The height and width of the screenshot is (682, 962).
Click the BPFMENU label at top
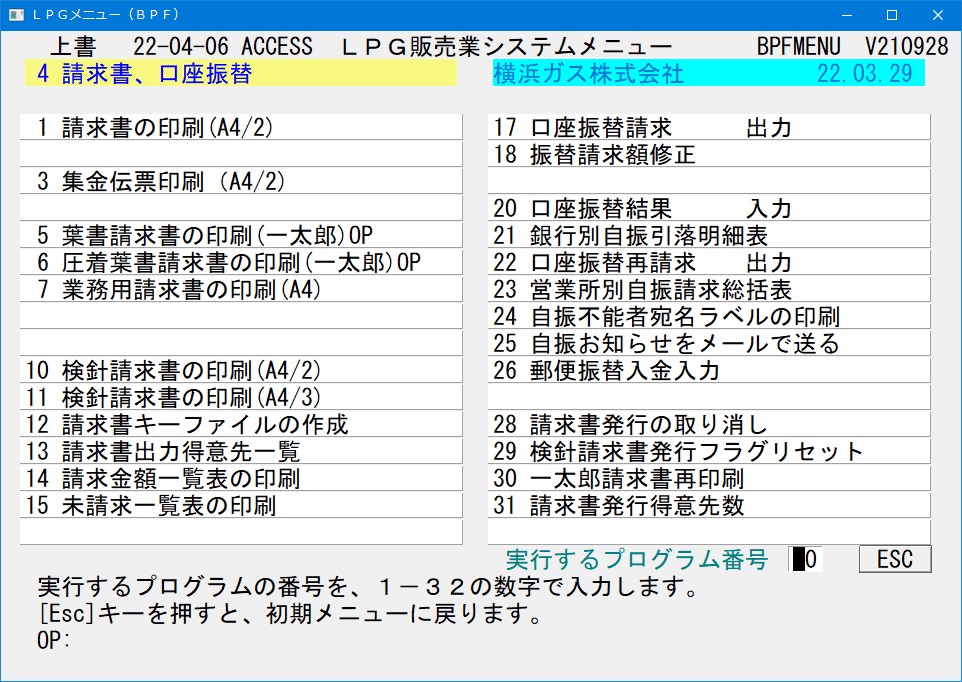point(799,47)
